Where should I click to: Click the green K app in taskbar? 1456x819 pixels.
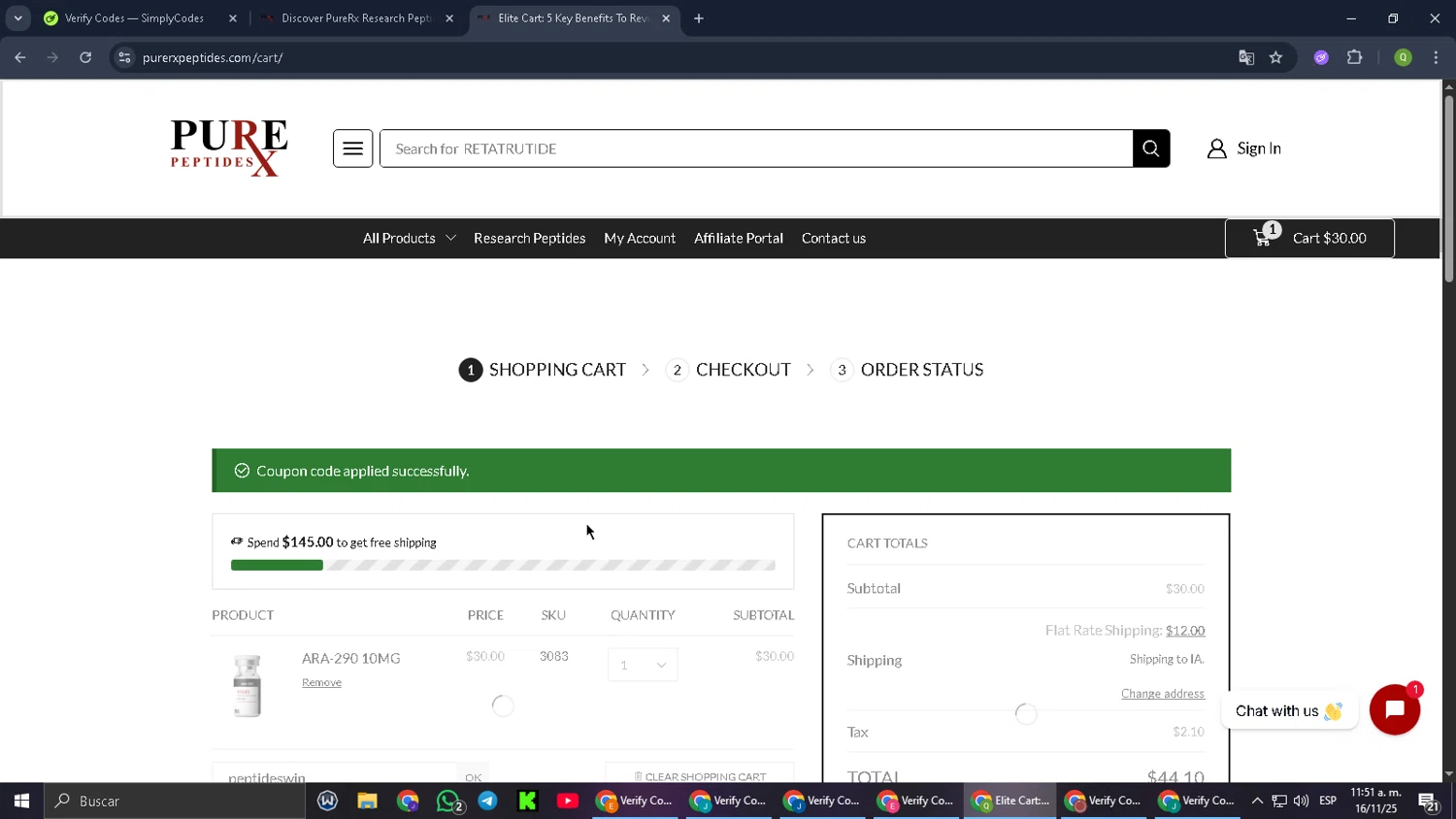[527, 801]
